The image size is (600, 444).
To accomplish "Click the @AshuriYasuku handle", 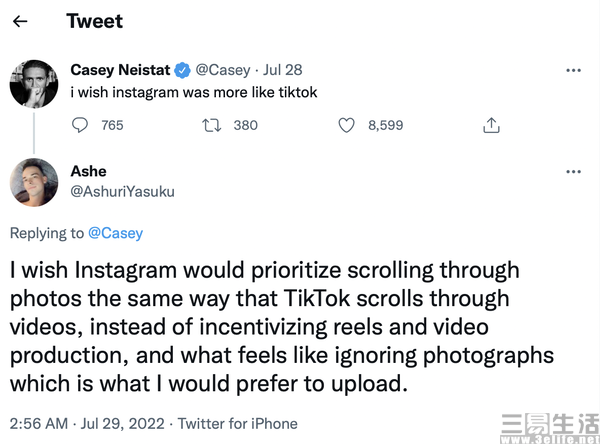I will (122, 191).
